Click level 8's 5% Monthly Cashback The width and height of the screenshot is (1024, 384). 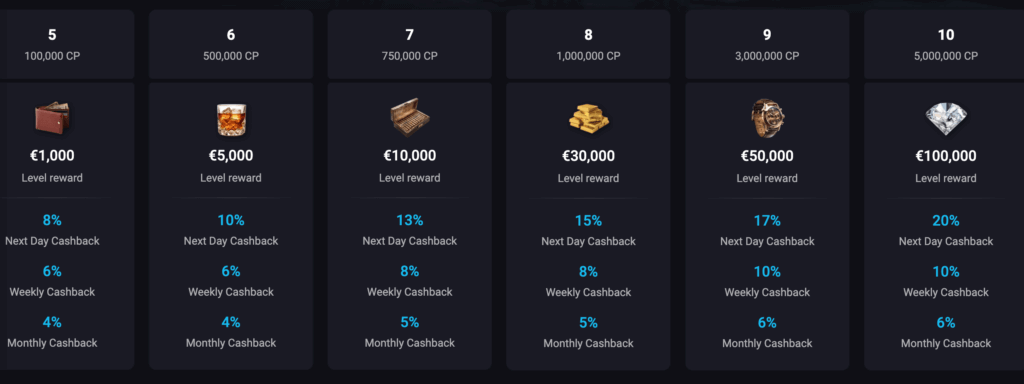coord(588,323)
